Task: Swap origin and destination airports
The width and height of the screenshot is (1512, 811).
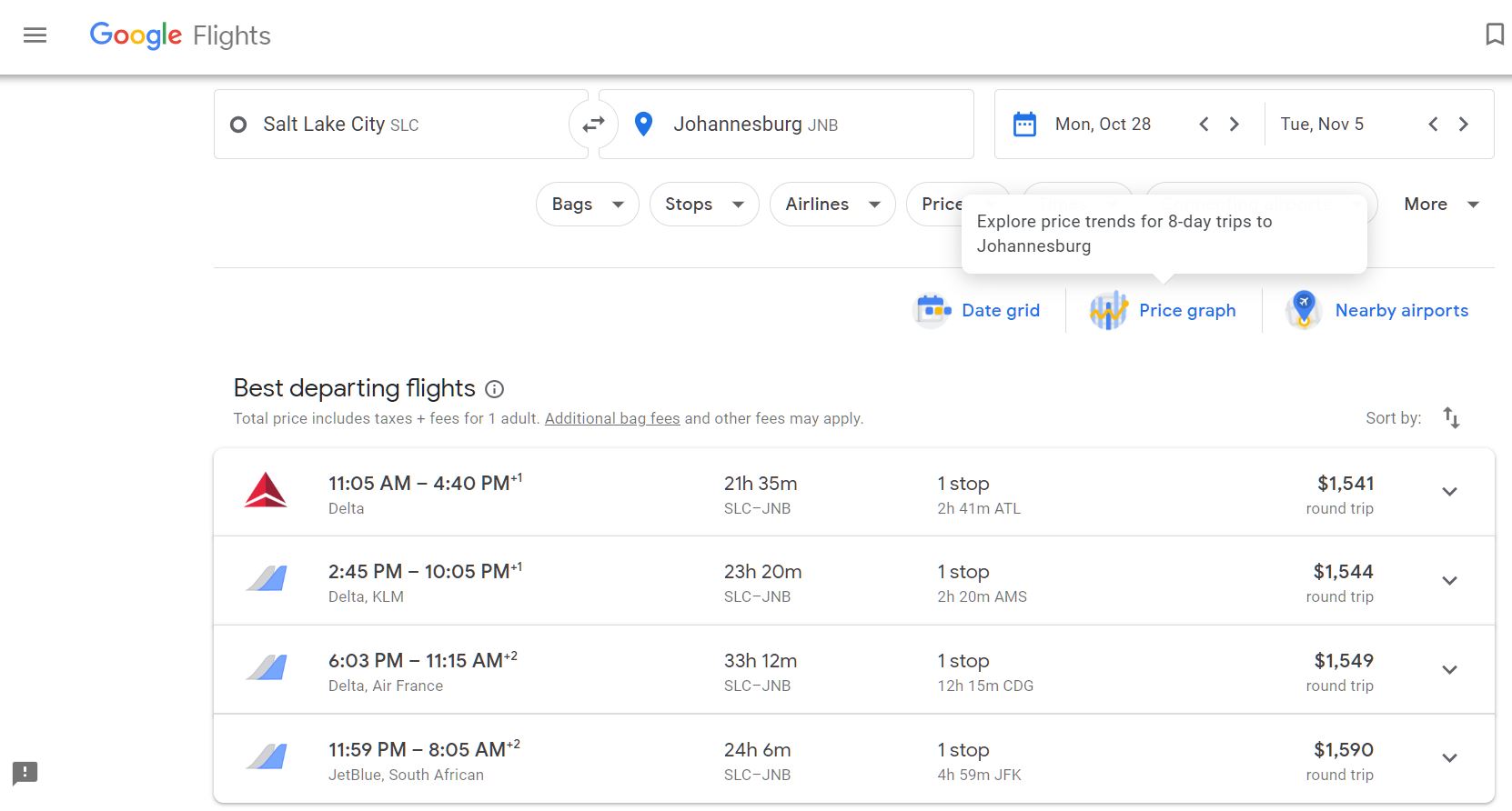Action: point(593,125)
